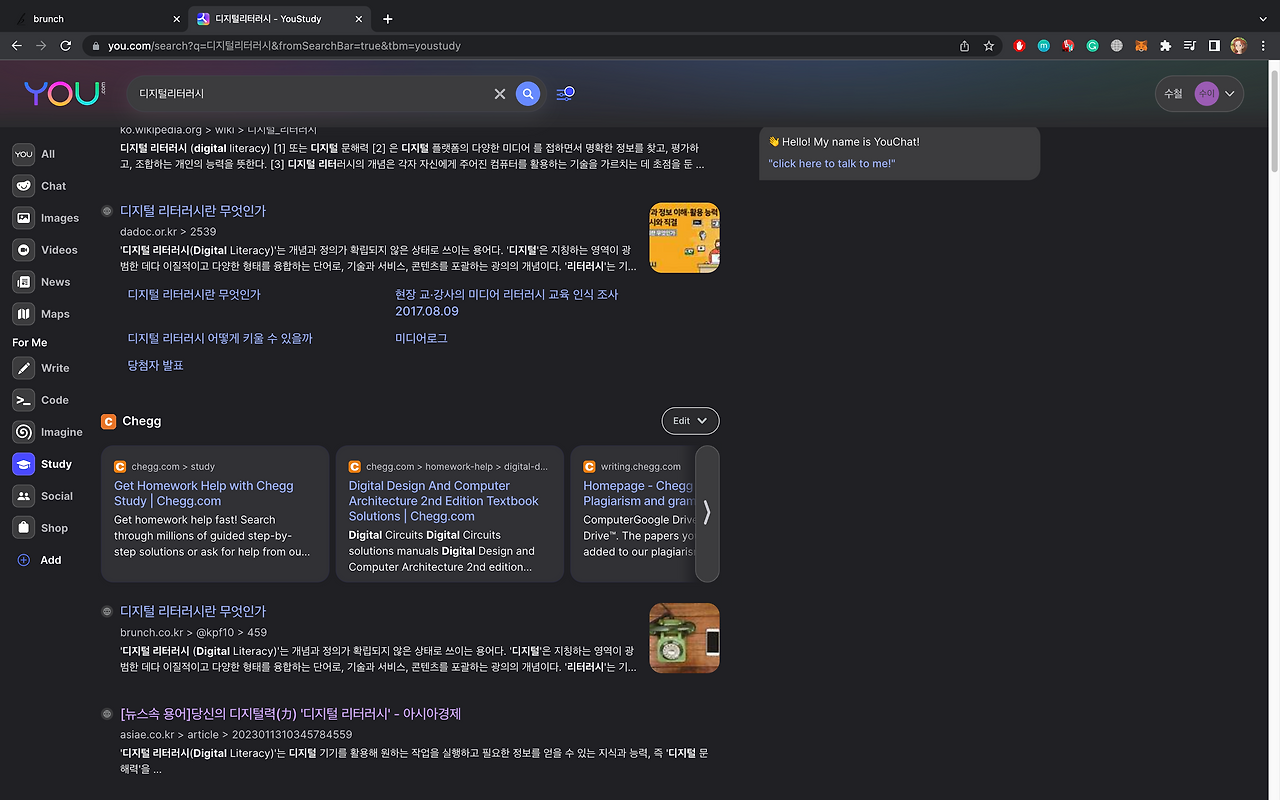Switch to Images results

click(47, 218)
